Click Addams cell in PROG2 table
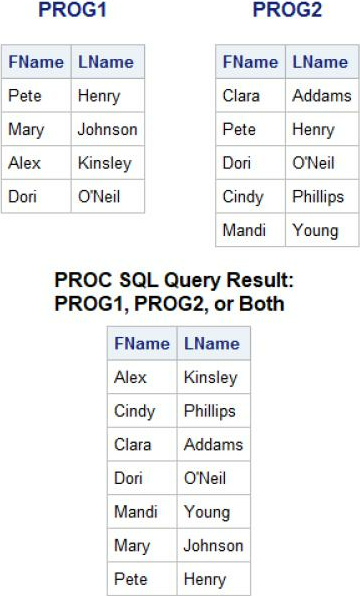The width and height of the screenshot is (360, 596). click(322, 96)
